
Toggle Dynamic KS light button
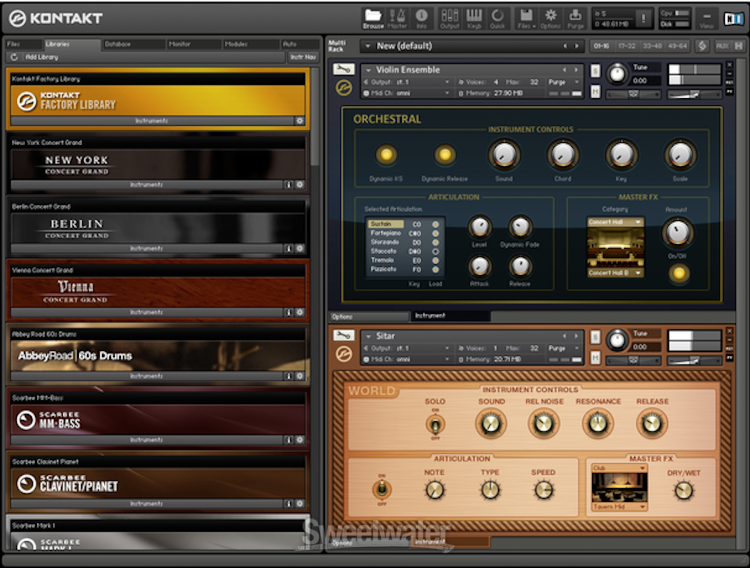(386, 155)
